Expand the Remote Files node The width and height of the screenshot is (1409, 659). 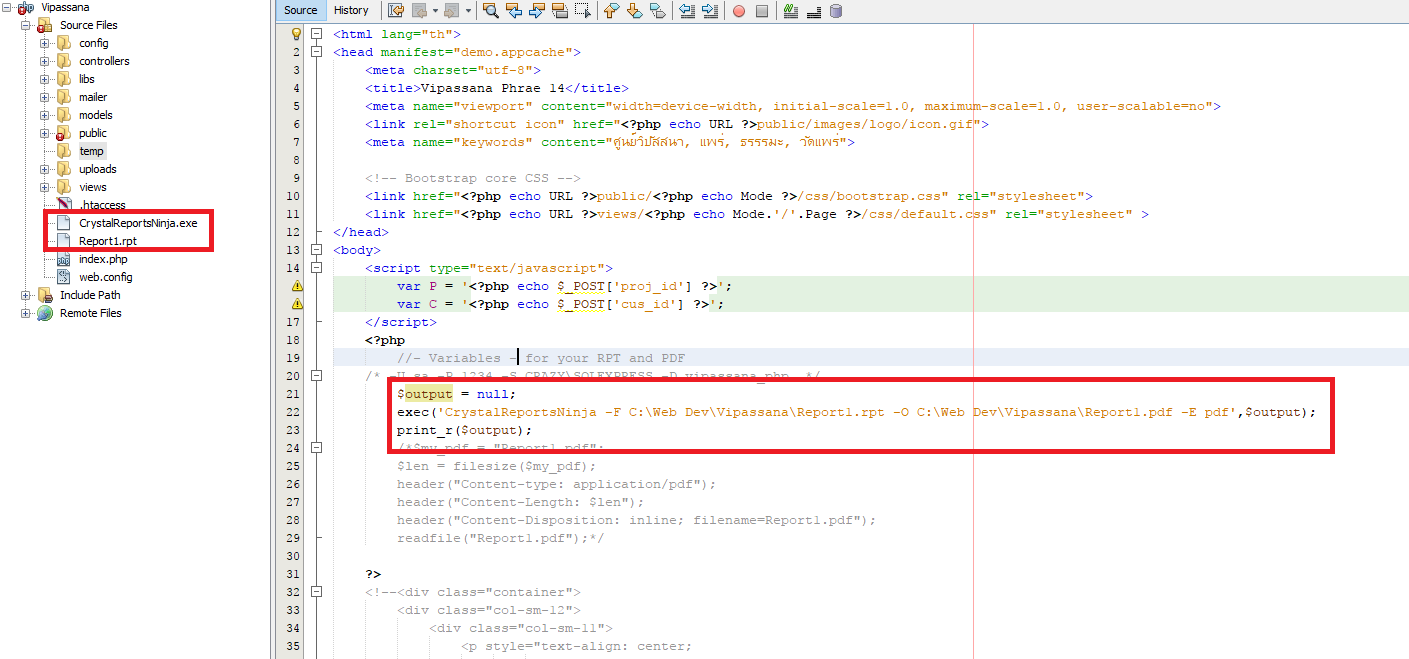click(x=26, y=313)
